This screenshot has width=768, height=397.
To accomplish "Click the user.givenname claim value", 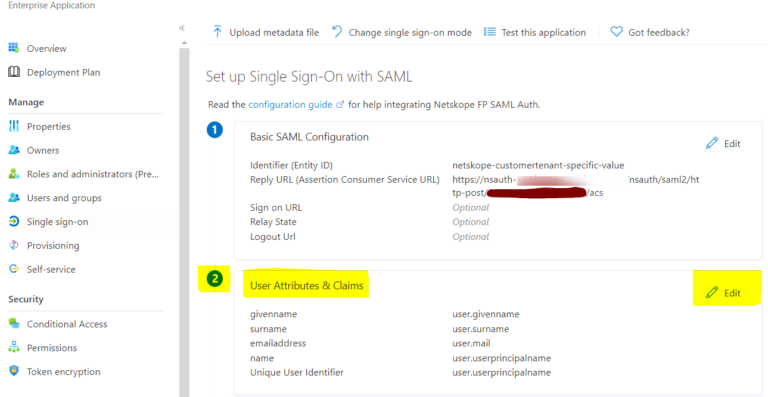I will click(486, 314).
